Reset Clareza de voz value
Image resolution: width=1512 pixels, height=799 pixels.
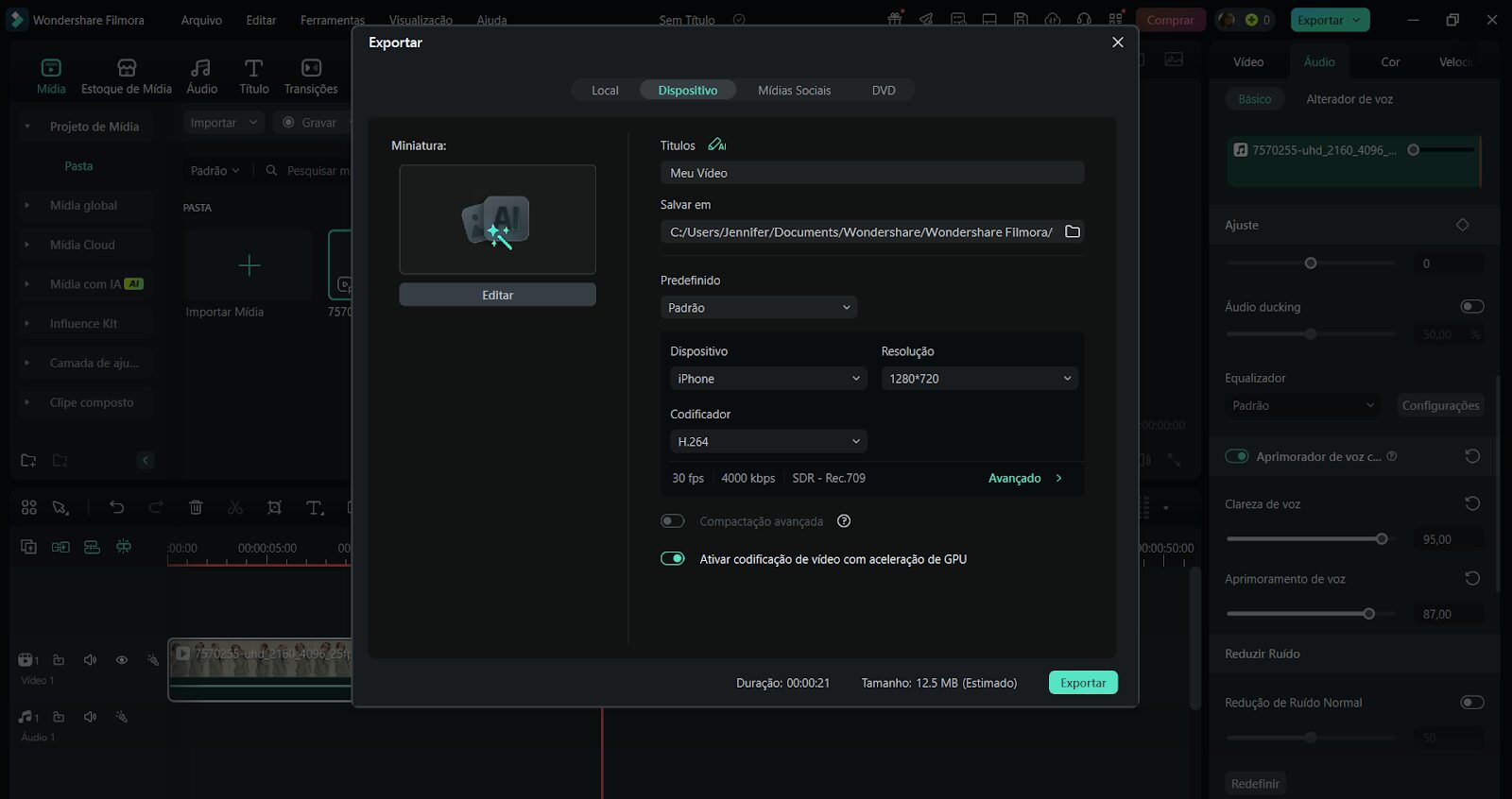coord(1471,503)
